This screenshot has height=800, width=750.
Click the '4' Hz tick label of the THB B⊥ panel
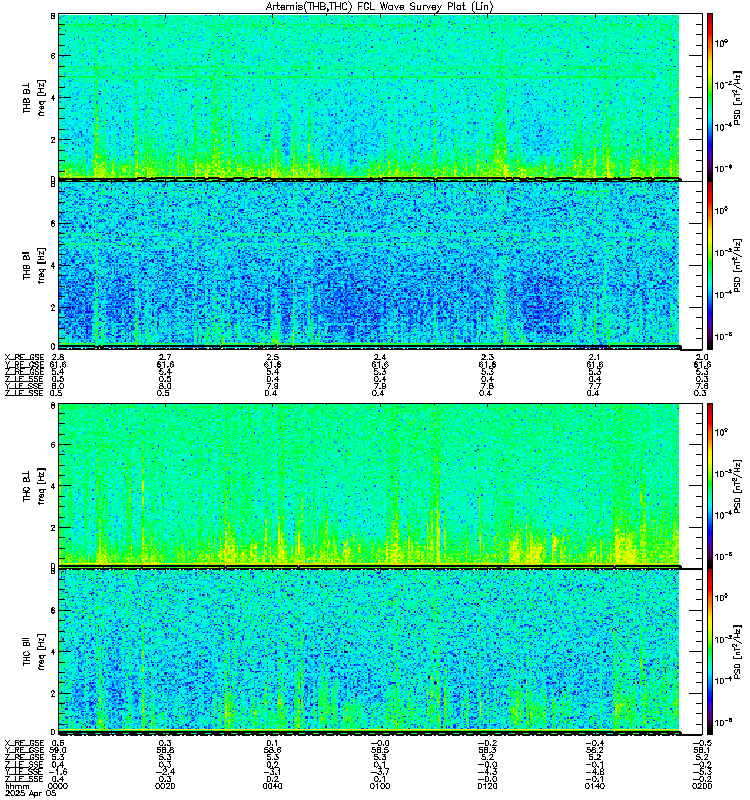[x=53, y=98]
